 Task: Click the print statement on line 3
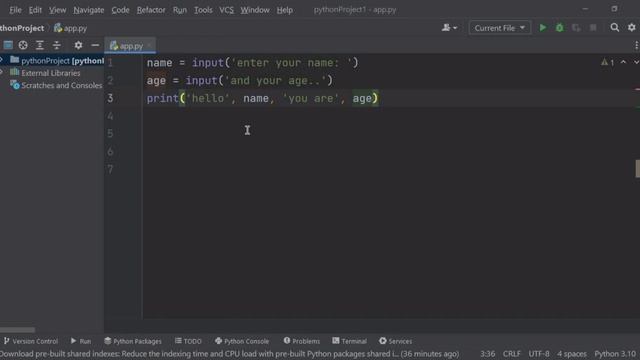click(x=262, y=98)
